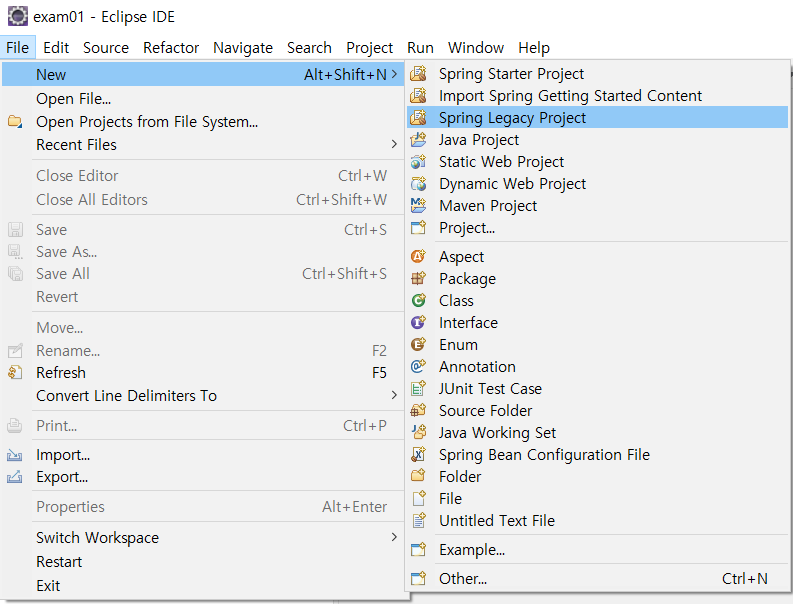Select Java Project entry
The width and height of the screenshot is (793, 604).
tap(597, 140)
